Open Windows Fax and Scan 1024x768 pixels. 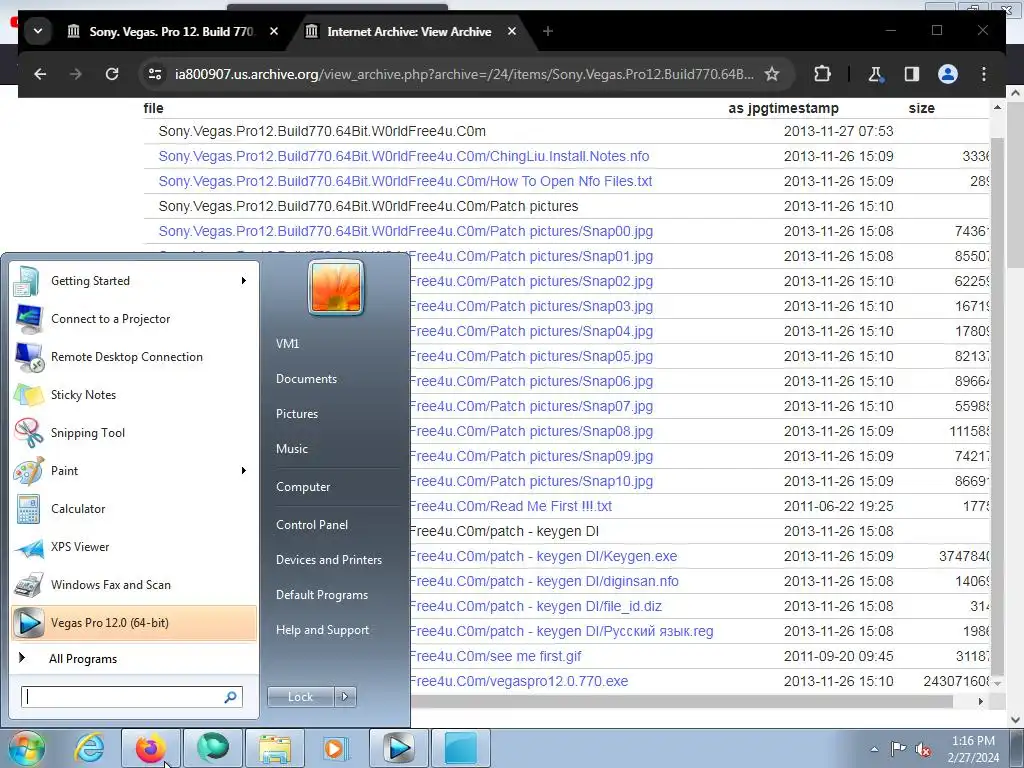coord(134,584)
